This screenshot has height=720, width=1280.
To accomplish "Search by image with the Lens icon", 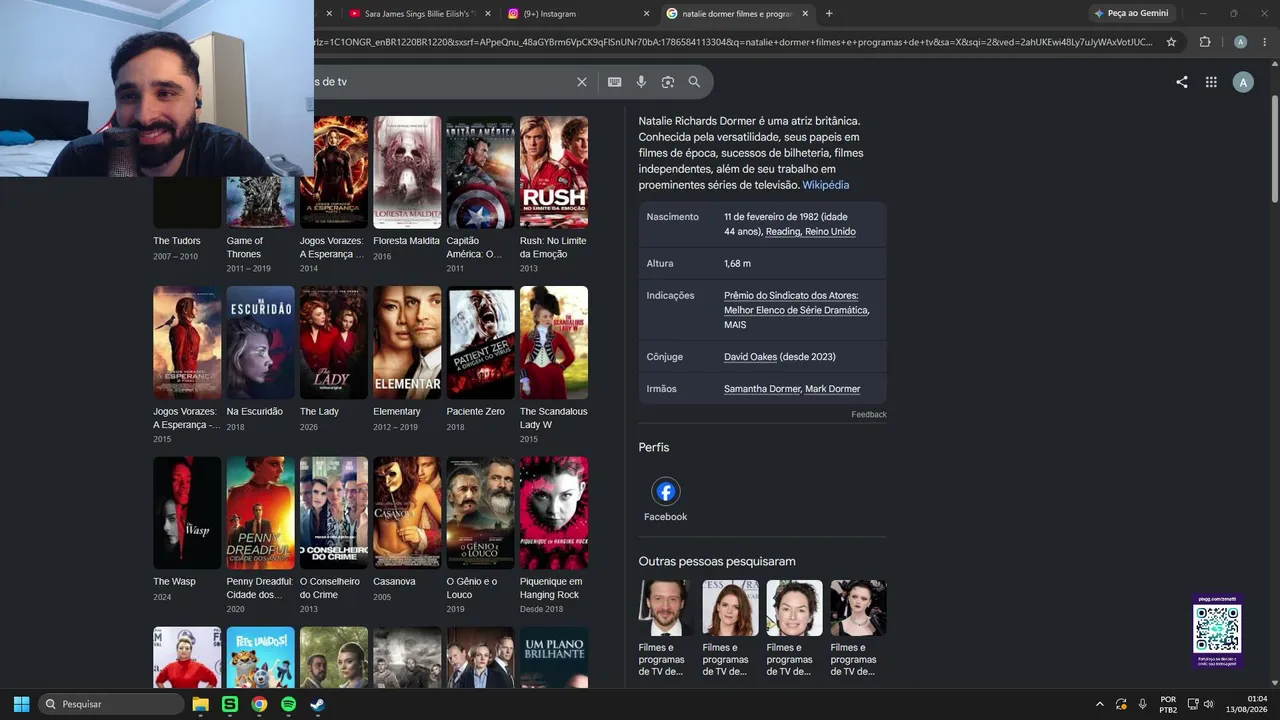I will 668,82.
